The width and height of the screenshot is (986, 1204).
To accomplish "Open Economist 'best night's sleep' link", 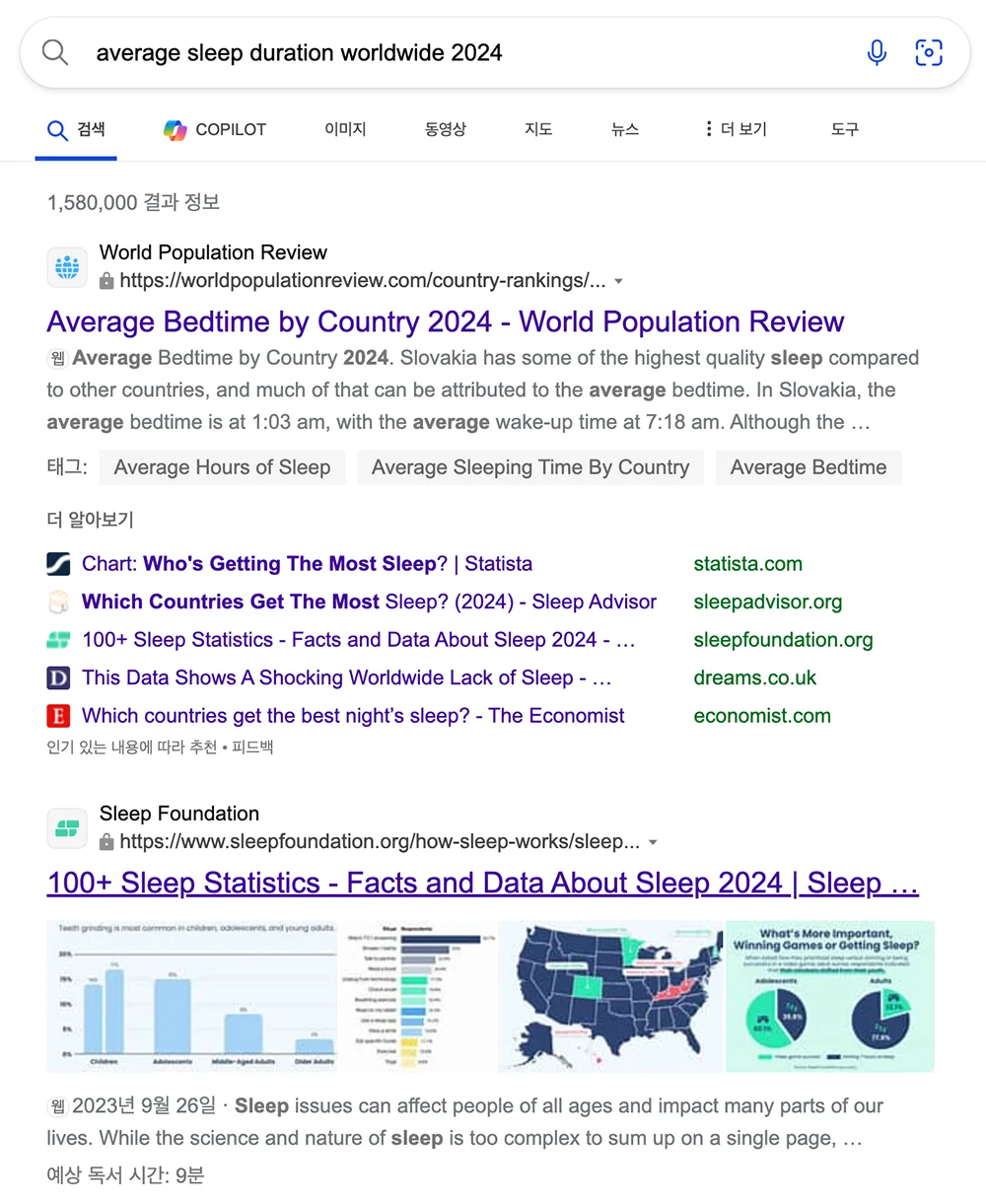I will click(x=353, y=716).
